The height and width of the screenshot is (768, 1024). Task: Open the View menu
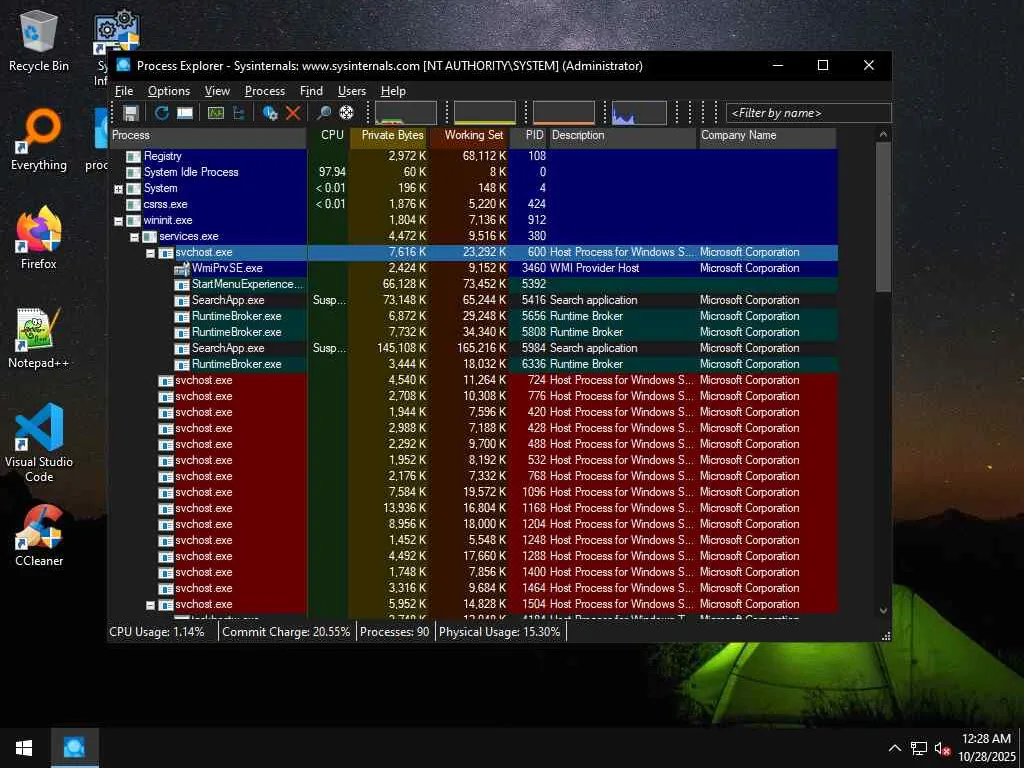[x=217, y=91]
